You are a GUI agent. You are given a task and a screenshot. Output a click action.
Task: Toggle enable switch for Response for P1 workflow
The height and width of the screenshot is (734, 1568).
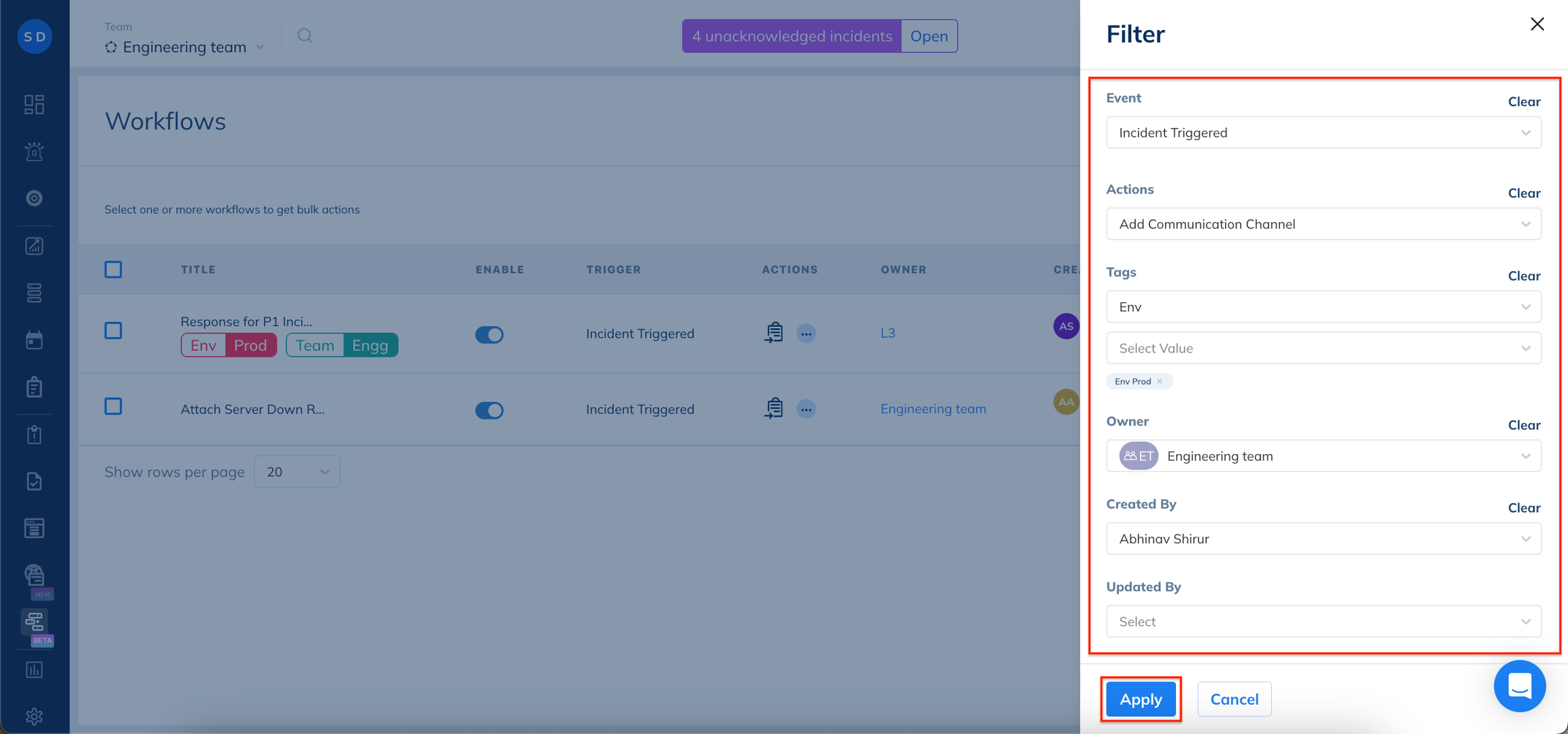489,334
